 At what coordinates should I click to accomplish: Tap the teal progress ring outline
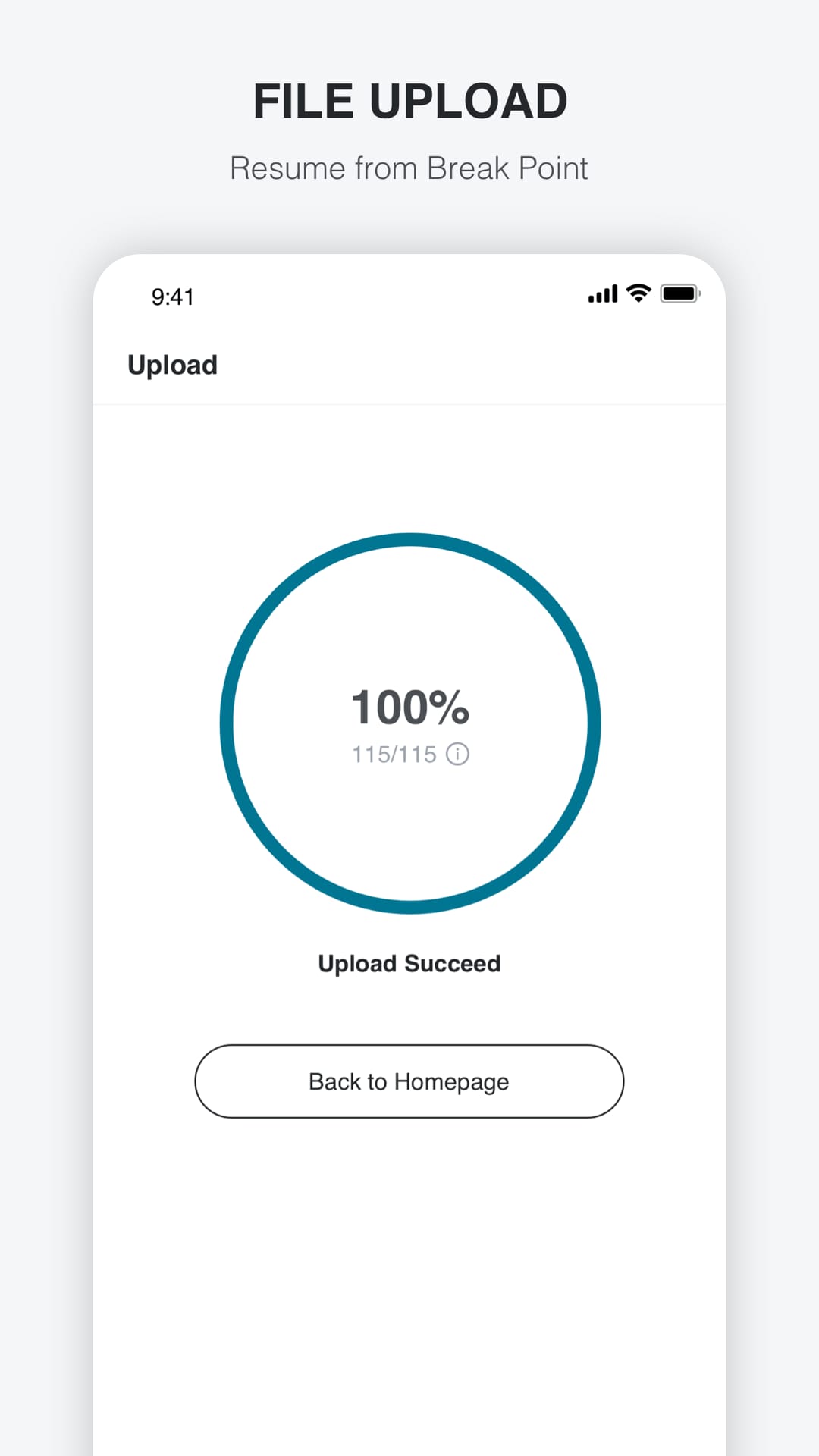pos(410,540)
